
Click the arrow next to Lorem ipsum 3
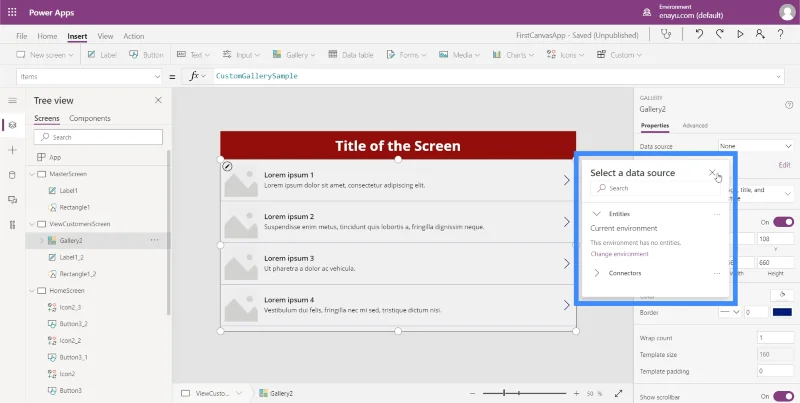tap(566, 263)
